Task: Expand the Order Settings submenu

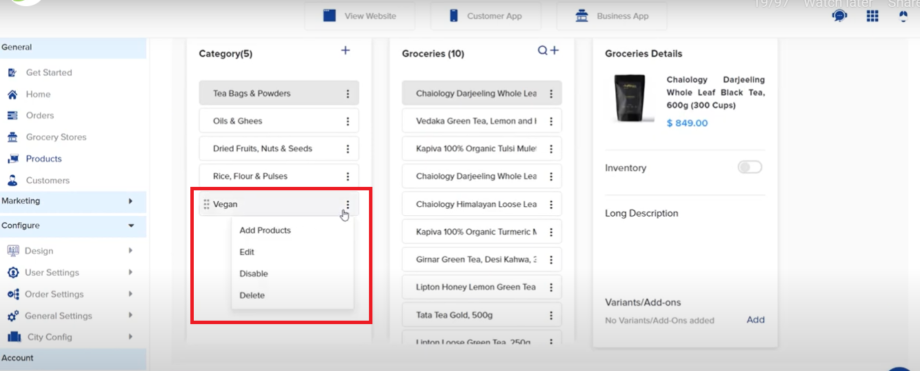Action: (x=130, y=294)
